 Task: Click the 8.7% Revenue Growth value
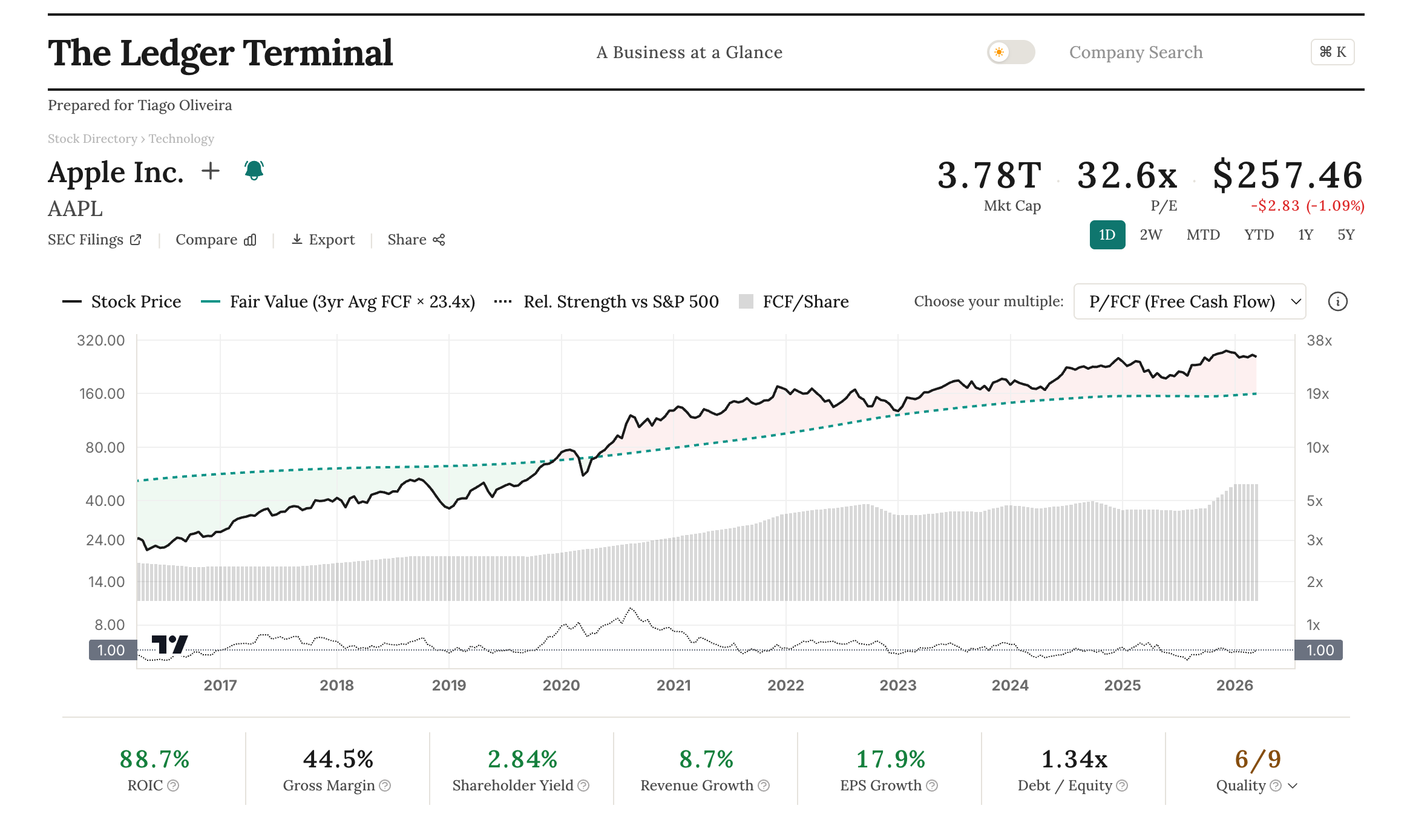tap(706, 759)
